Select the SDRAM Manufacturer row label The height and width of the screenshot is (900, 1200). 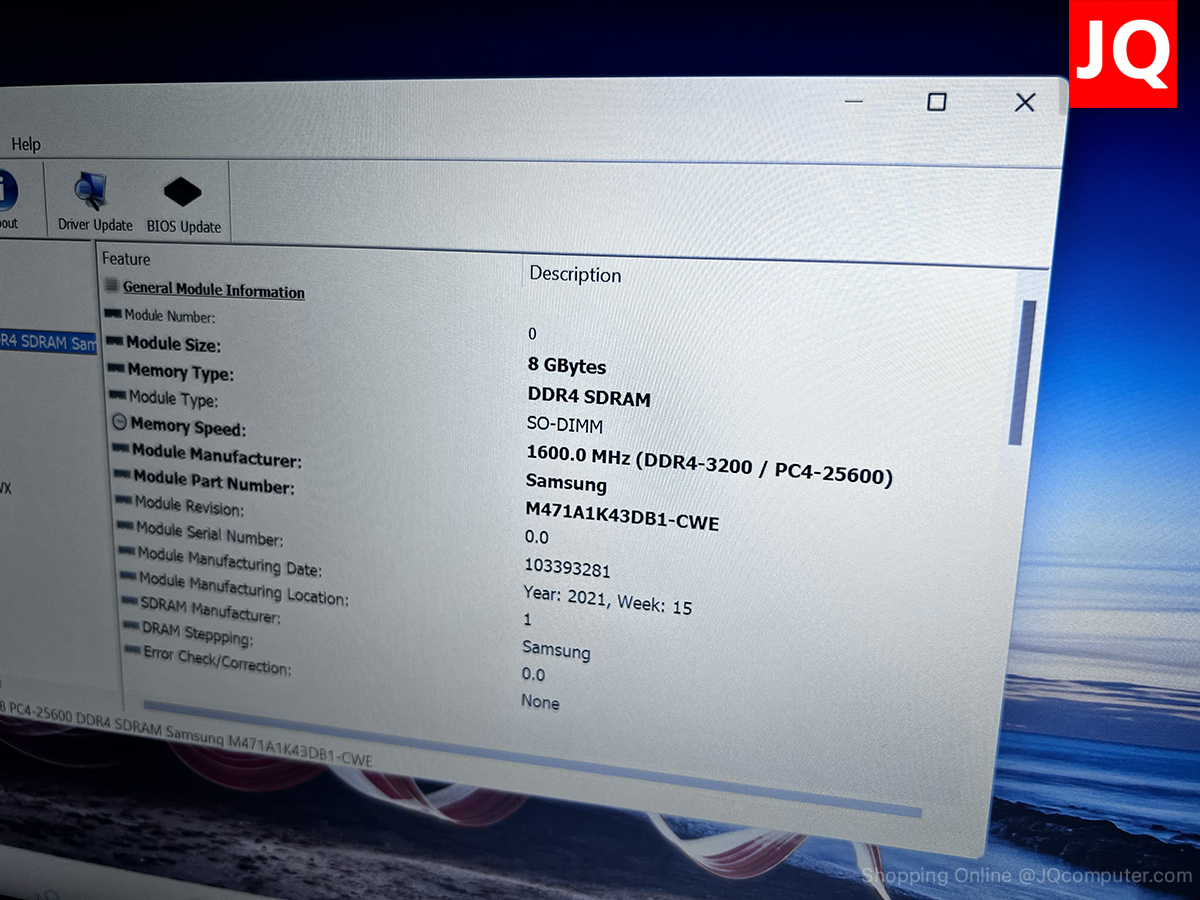tap(211, 610)
